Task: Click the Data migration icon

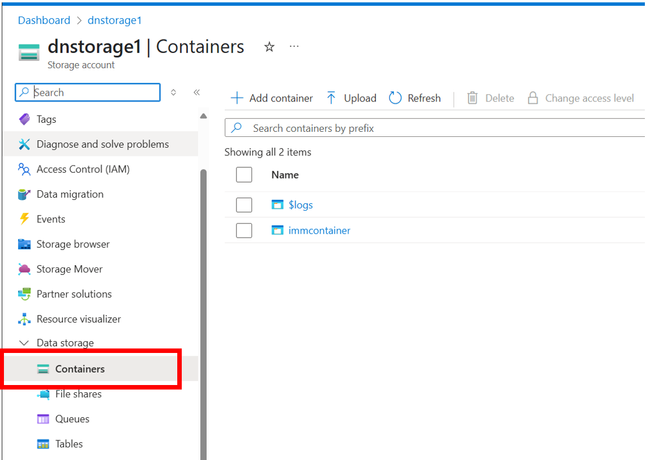Action: tap(24, 194)
